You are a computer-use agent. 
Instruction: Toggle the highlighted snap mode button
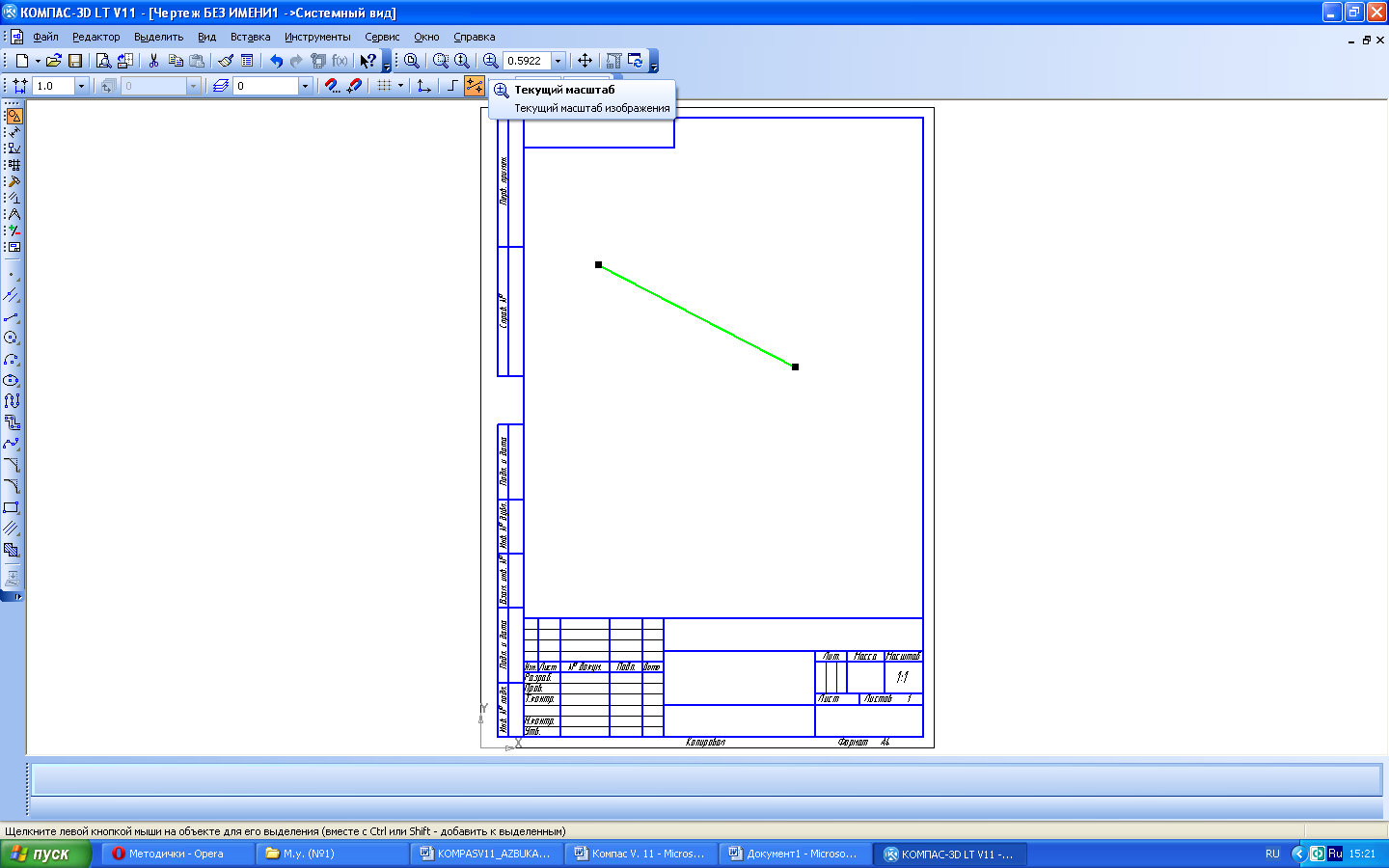coord(474,86)
